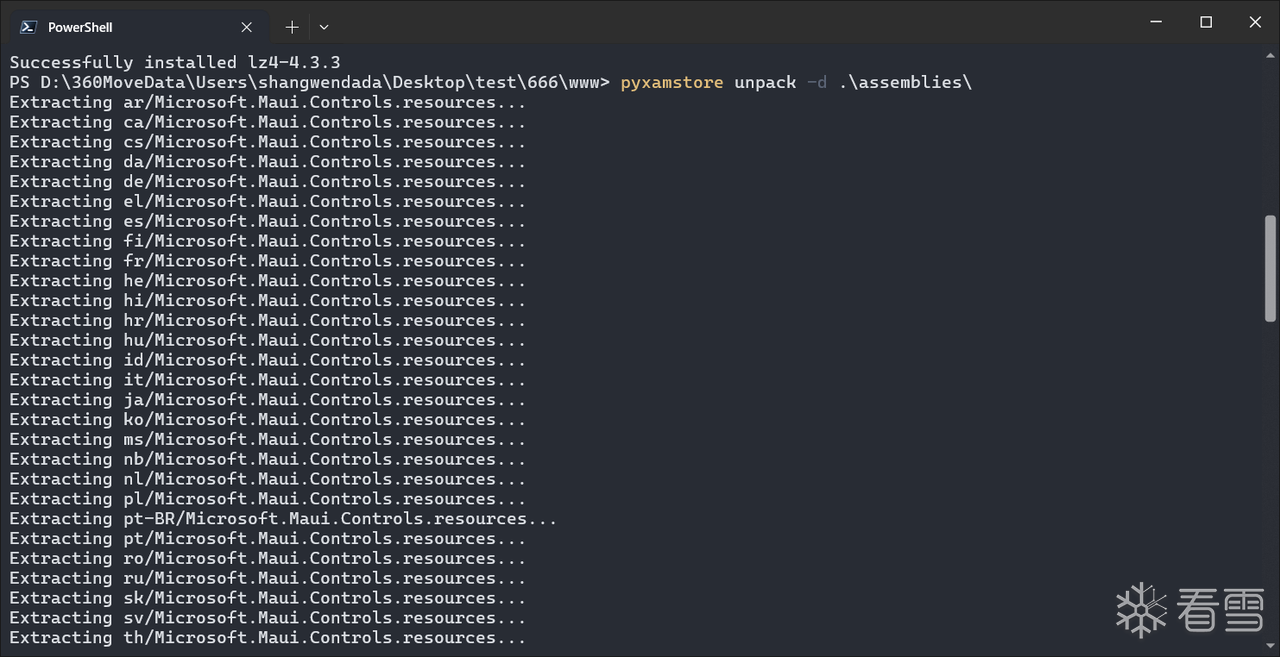This screenshot has height=657, width=1280.
Task: Expand the new tab profile dropdown
Action: tap(324, 27)
